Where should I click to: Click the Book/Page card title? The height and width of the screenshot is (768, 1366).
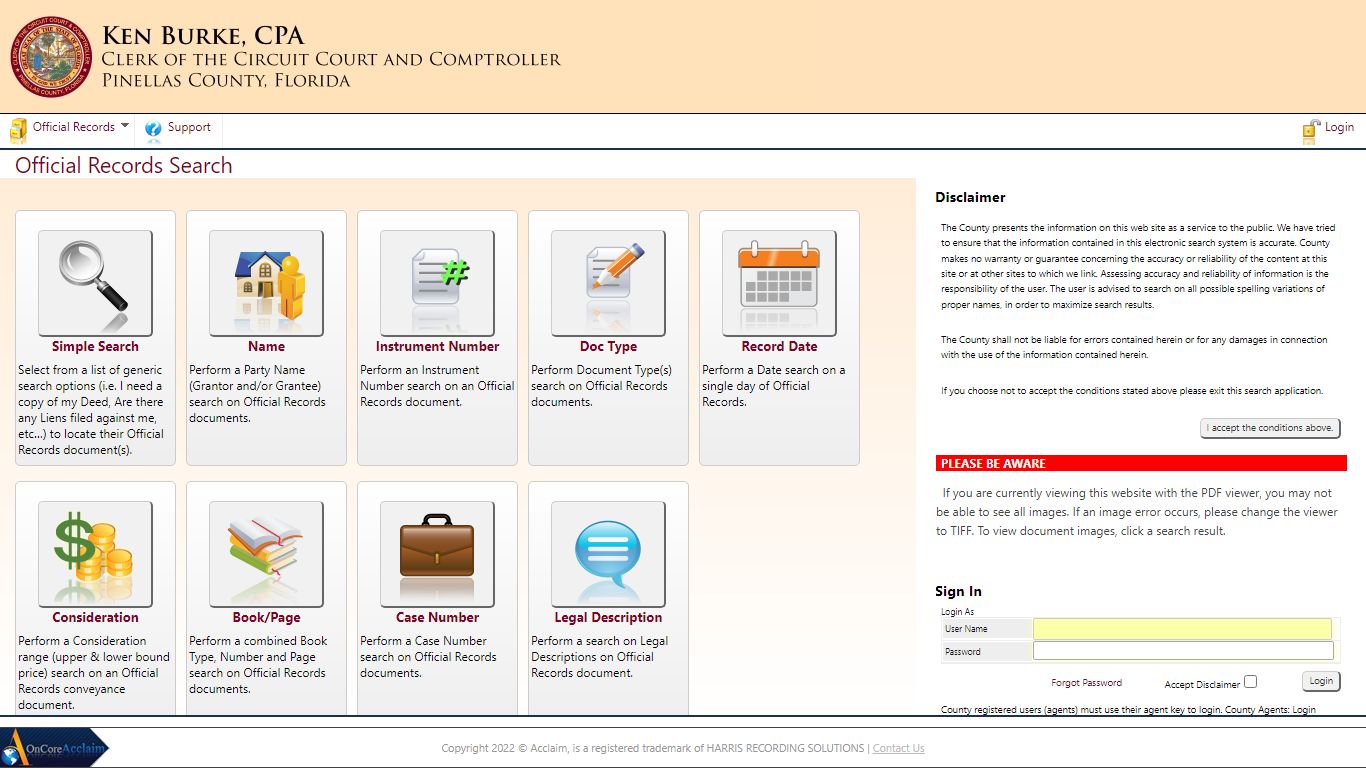pos(266,618)
